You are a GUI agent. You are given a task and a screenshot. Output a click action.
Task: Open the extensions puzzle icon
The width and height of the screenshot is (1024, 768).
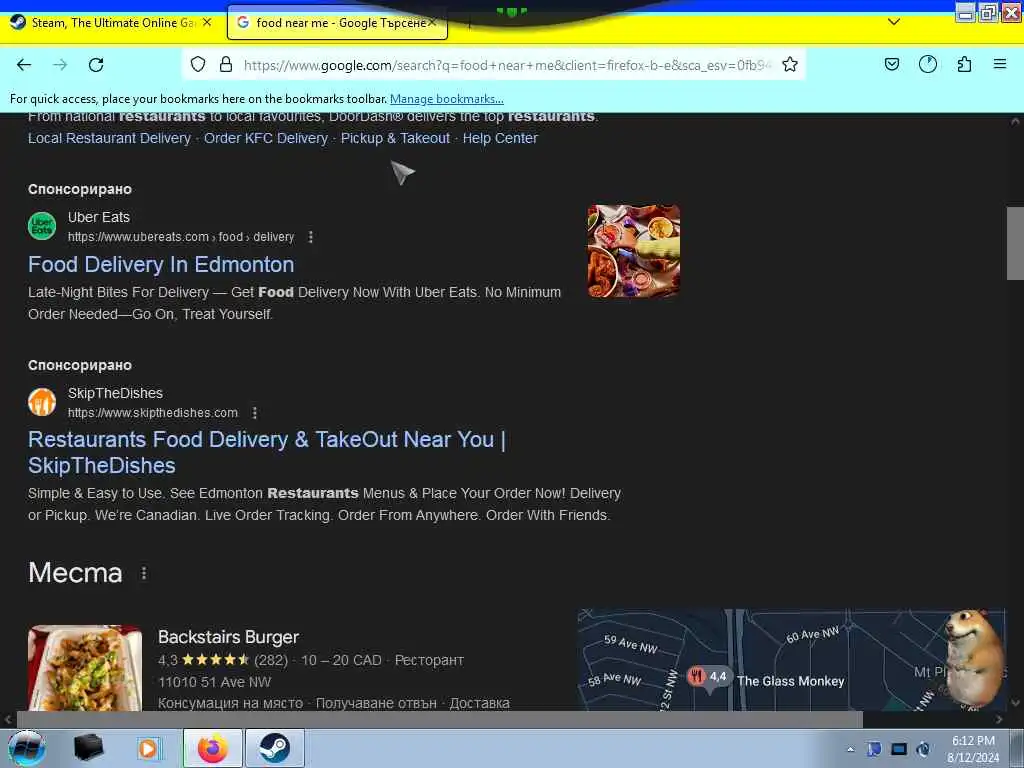click(965, 64)
